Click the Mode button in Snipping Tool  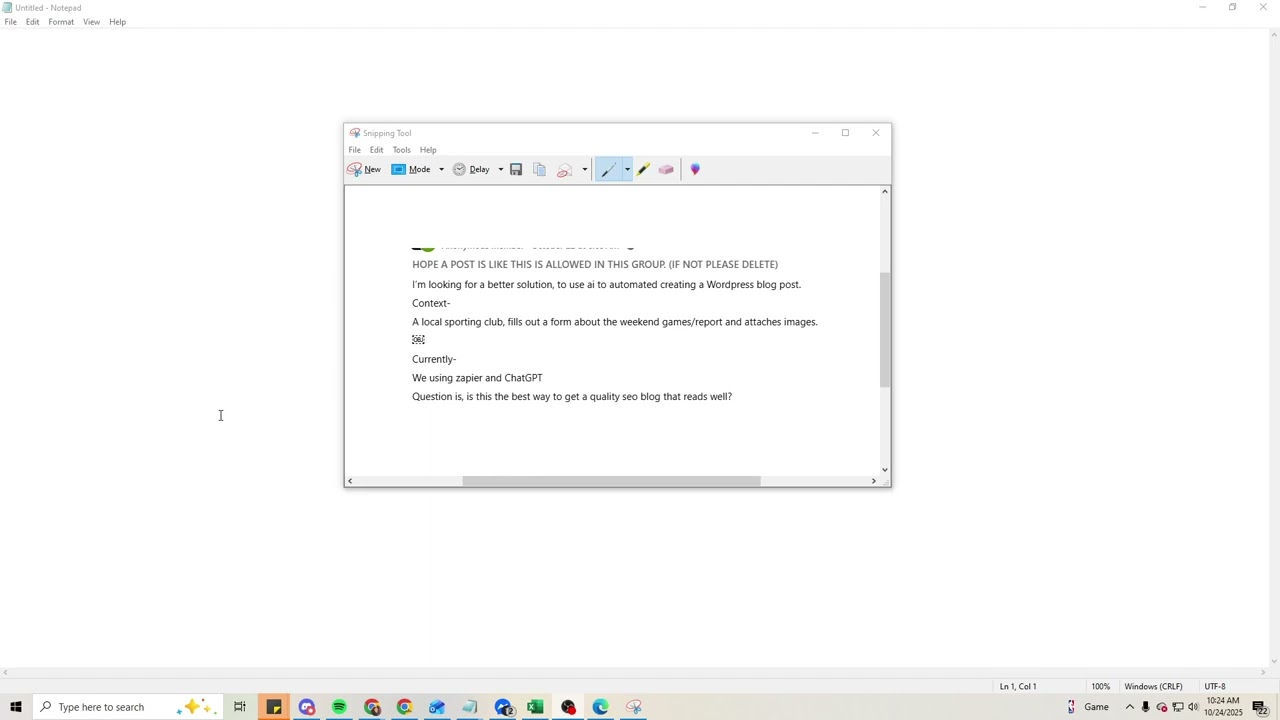point(412,170)
